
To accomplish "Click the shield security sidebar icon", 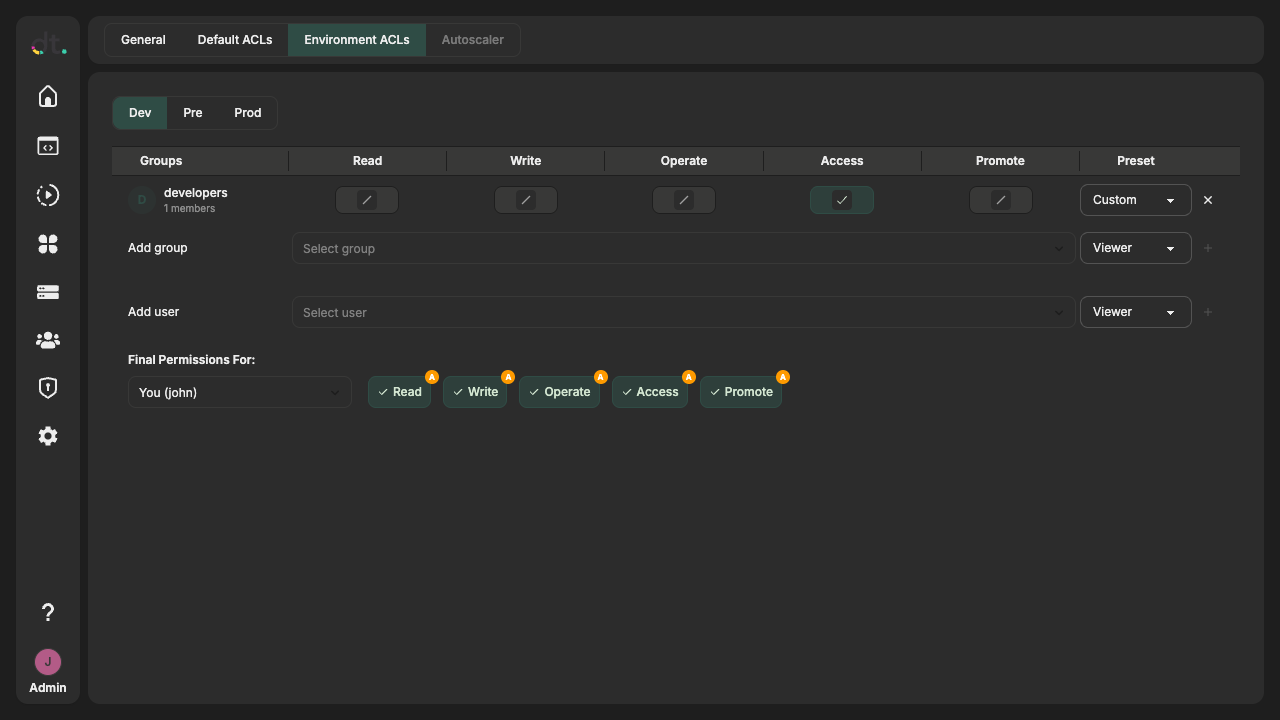I will point(48,388).
